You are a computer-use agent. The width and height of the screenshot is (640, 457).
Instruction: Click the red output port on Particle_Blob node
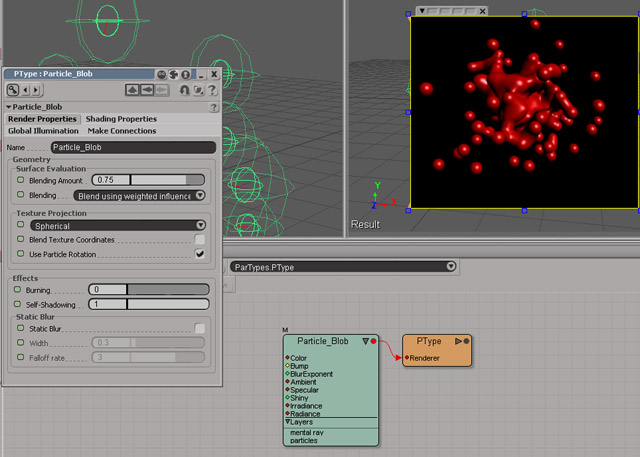373,341
